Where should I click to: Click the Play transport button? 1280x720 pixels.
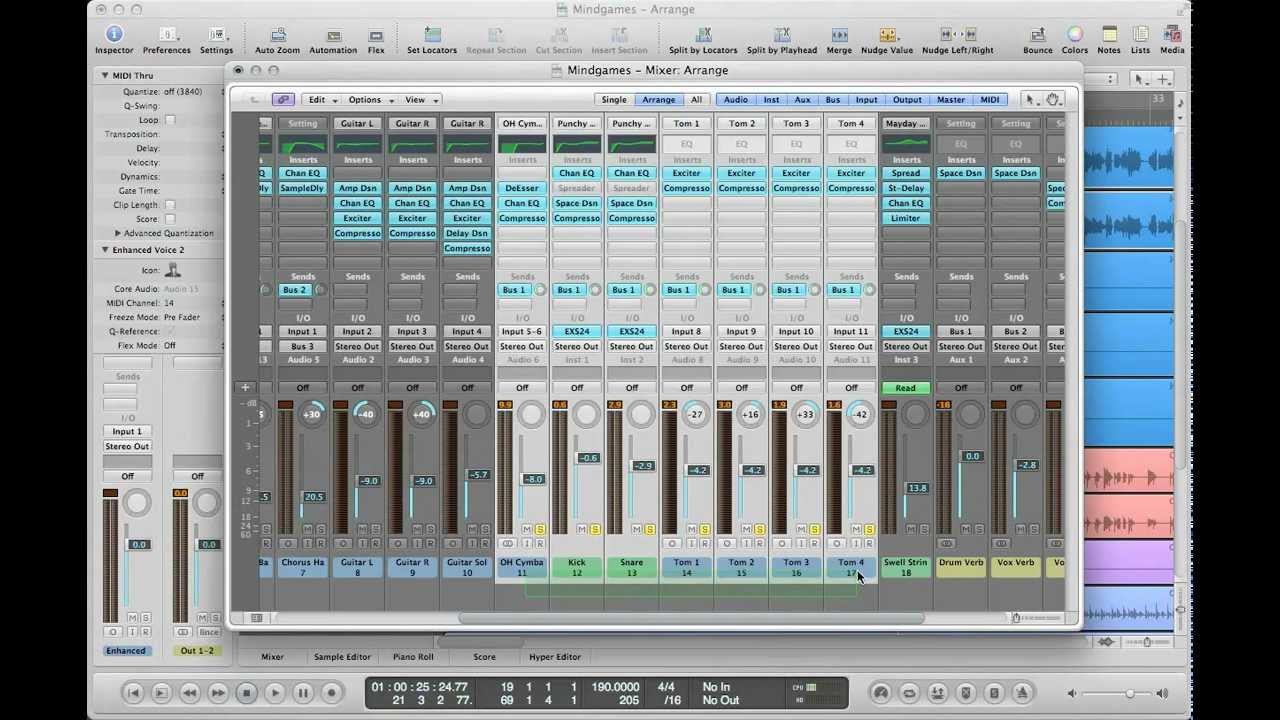(x=275, y=692)
